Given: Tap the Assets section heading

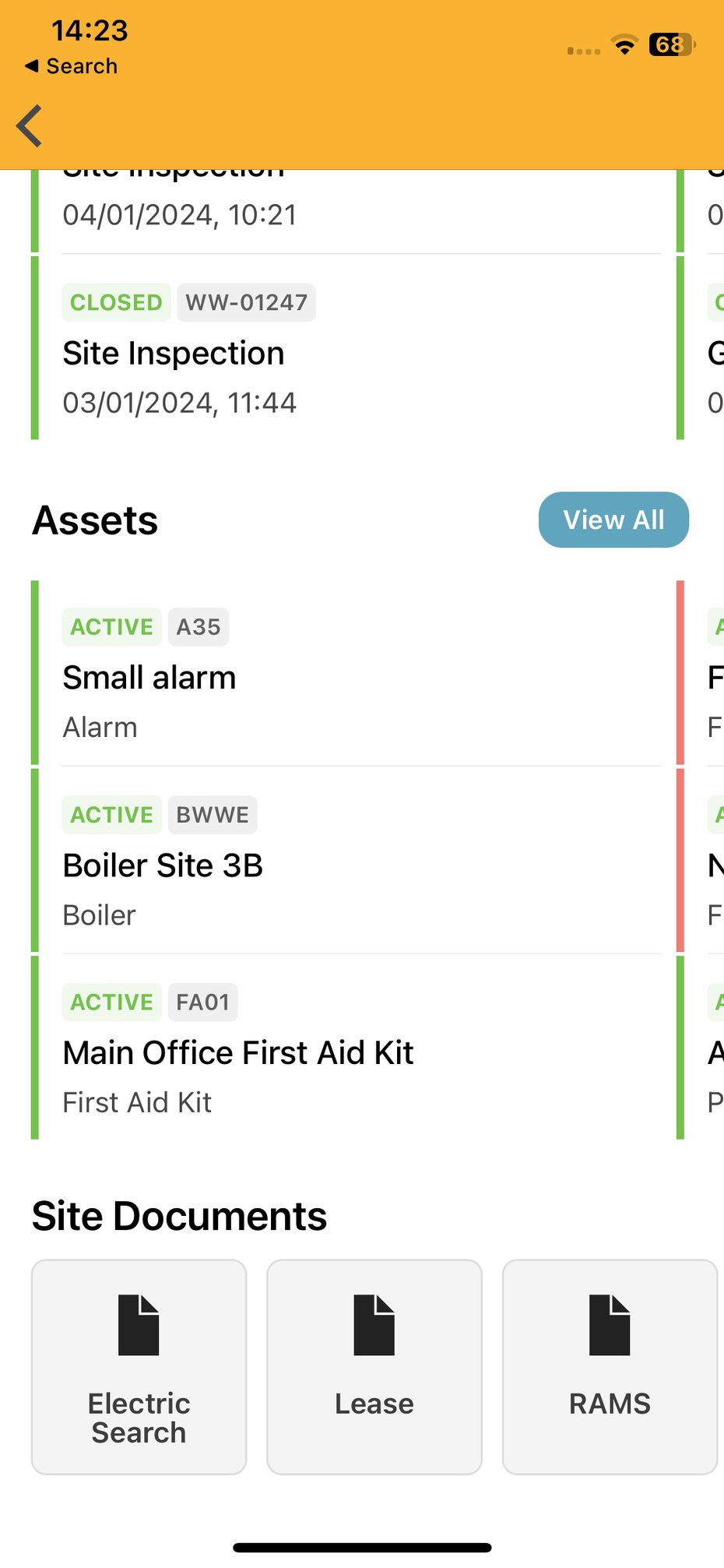Looking at the screenshot, I should click(94, 520).
